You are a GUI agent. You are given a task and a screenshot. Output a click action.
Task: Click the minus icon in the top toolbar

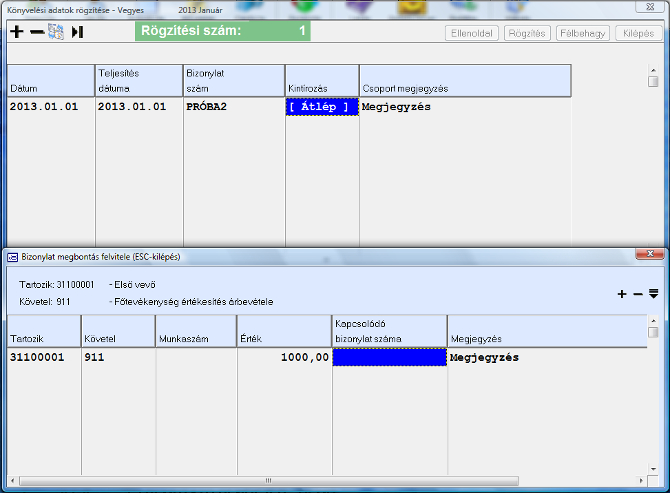point(36,32)
